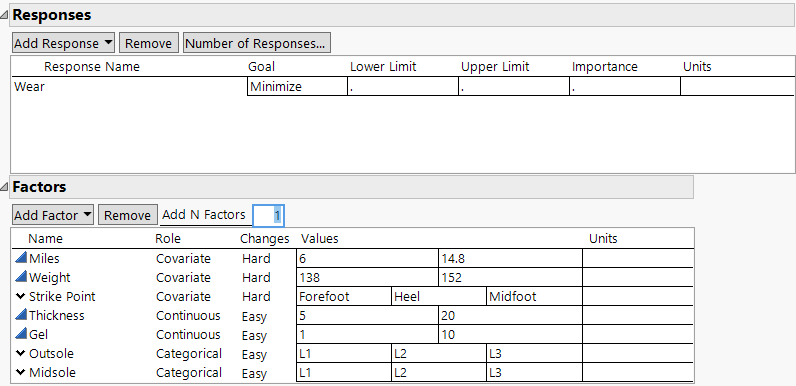Change the Easy setting for Midsole

pyautogui.click(x=254, y=373)
